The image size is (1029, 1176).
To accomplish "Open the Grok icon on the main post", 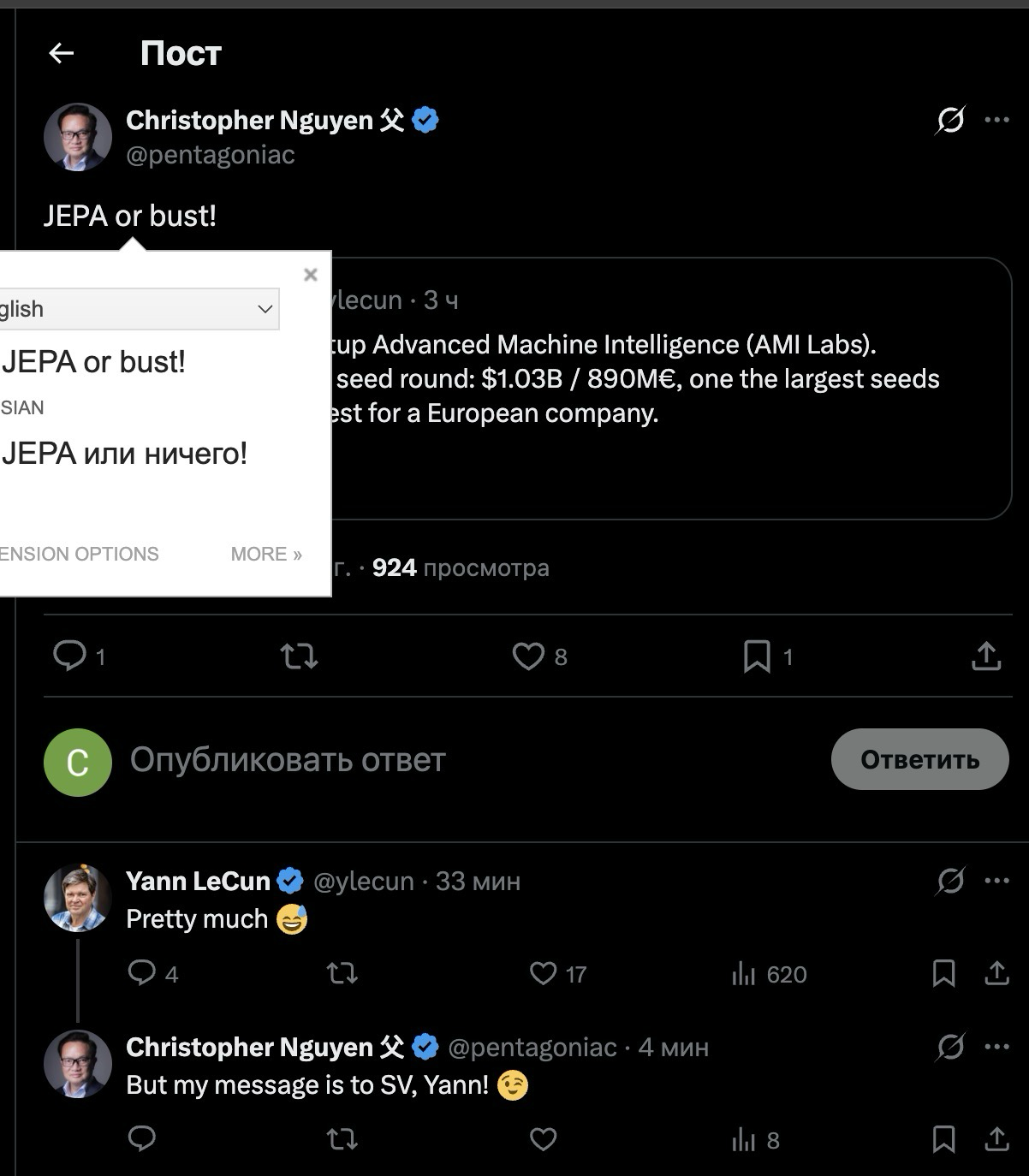I will coord(949,120).
